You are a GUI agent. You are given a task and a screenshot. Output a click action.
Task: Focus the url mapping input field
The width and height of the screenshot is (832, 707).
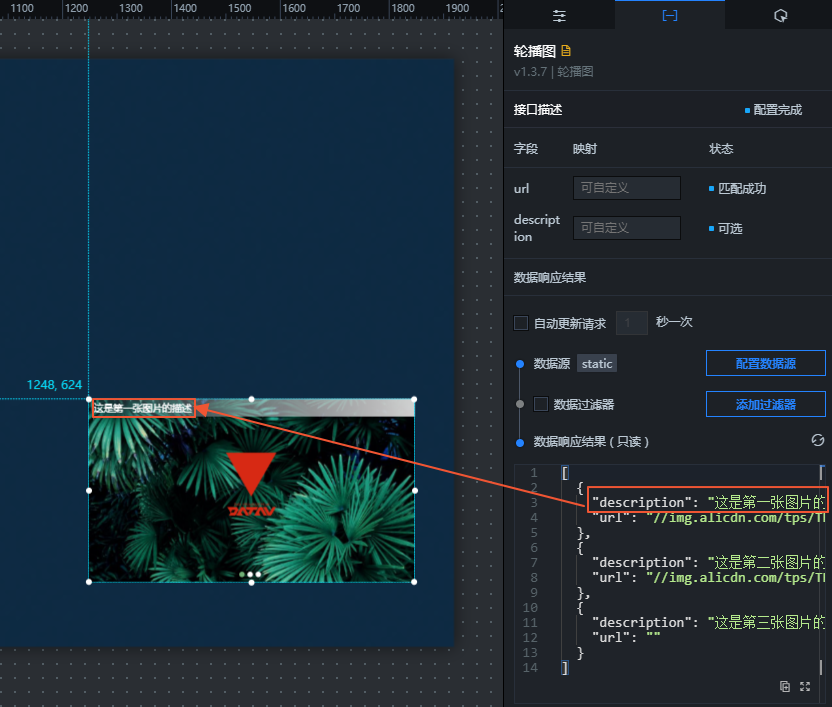[627, 188]
